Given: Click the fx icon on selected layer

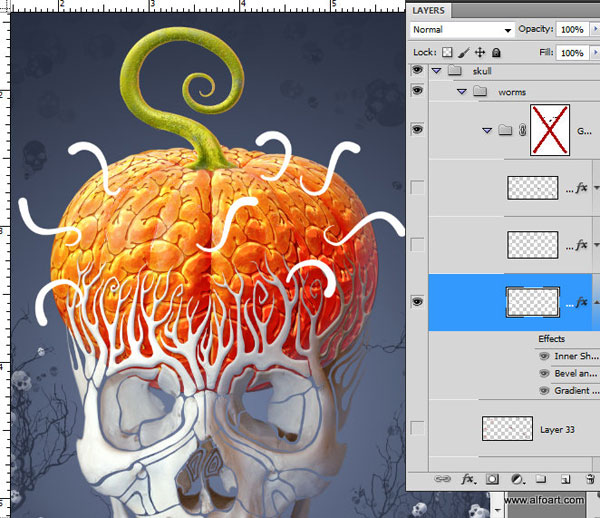Looking at the screenshot, I should point(581,302).
